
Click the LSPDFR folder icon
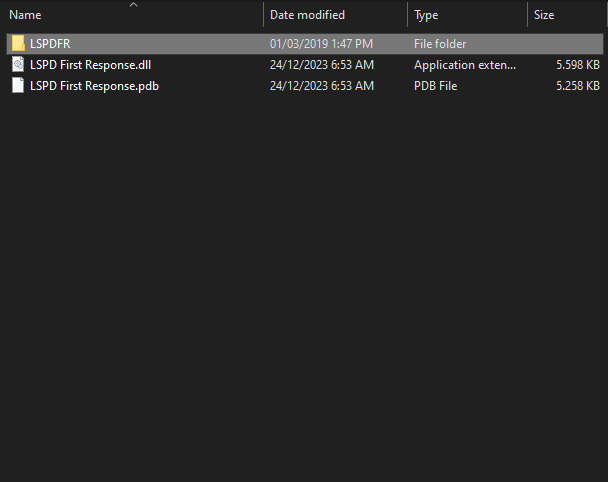18,44
